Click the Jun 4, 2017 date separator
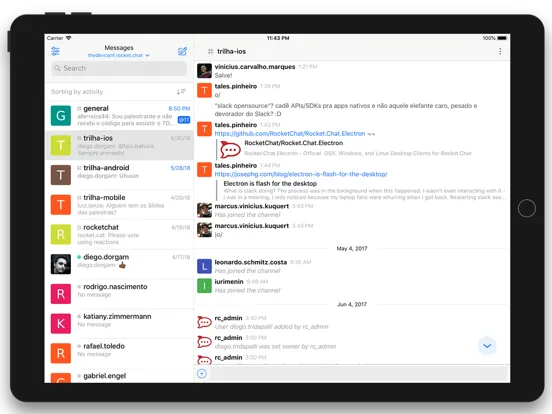Viewport: 552px width, 414px height. click(x=352, y=304)
